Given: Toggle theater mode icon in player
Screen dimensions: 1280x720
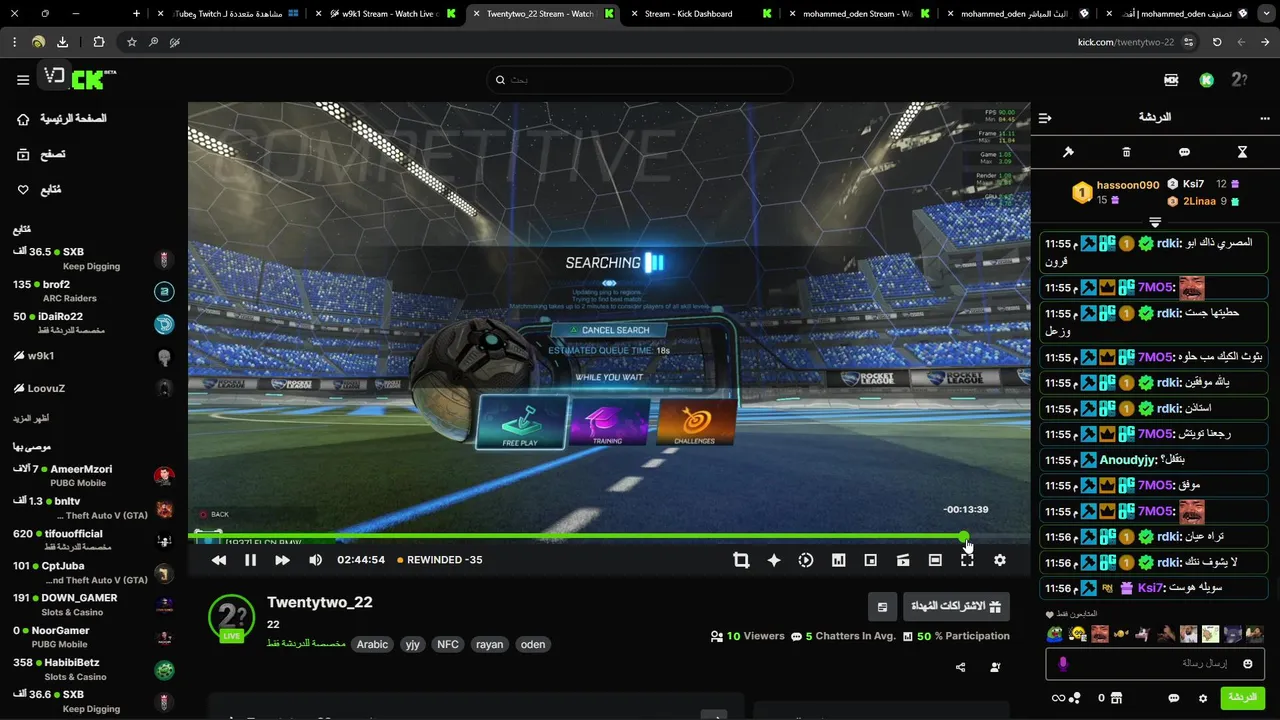Looking at the screenshot, I should point(935,560).
